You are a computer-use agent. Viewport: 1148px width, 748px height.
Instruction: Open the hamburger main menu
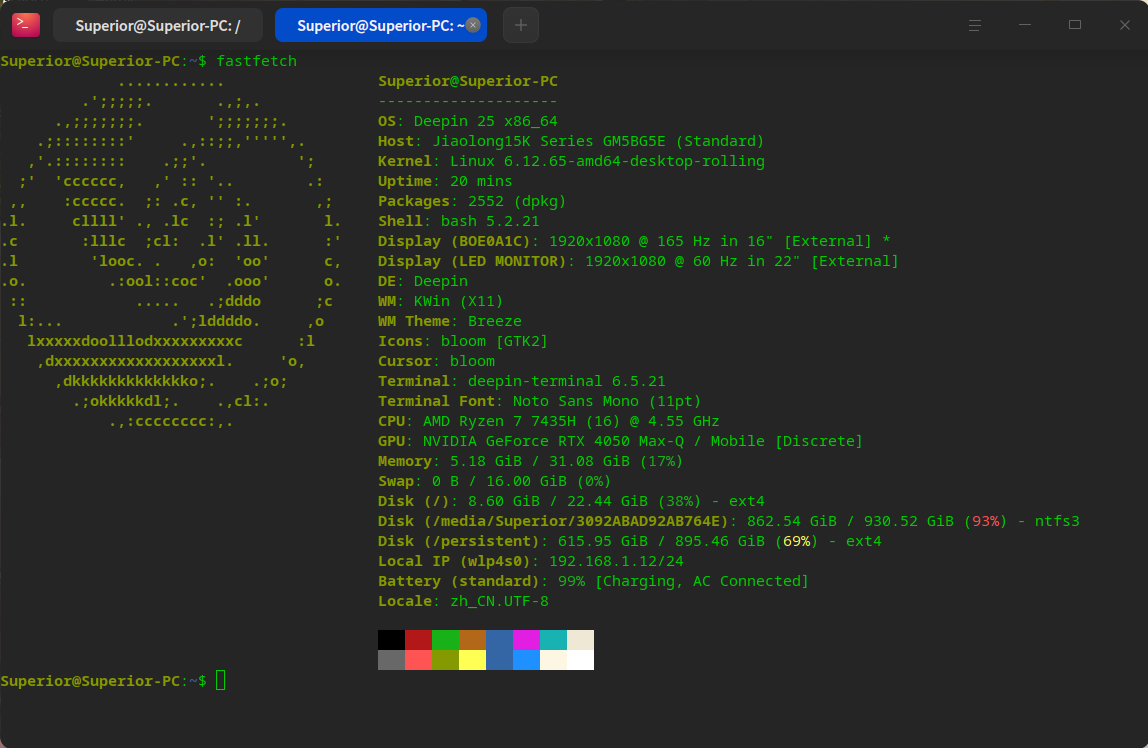974,25
